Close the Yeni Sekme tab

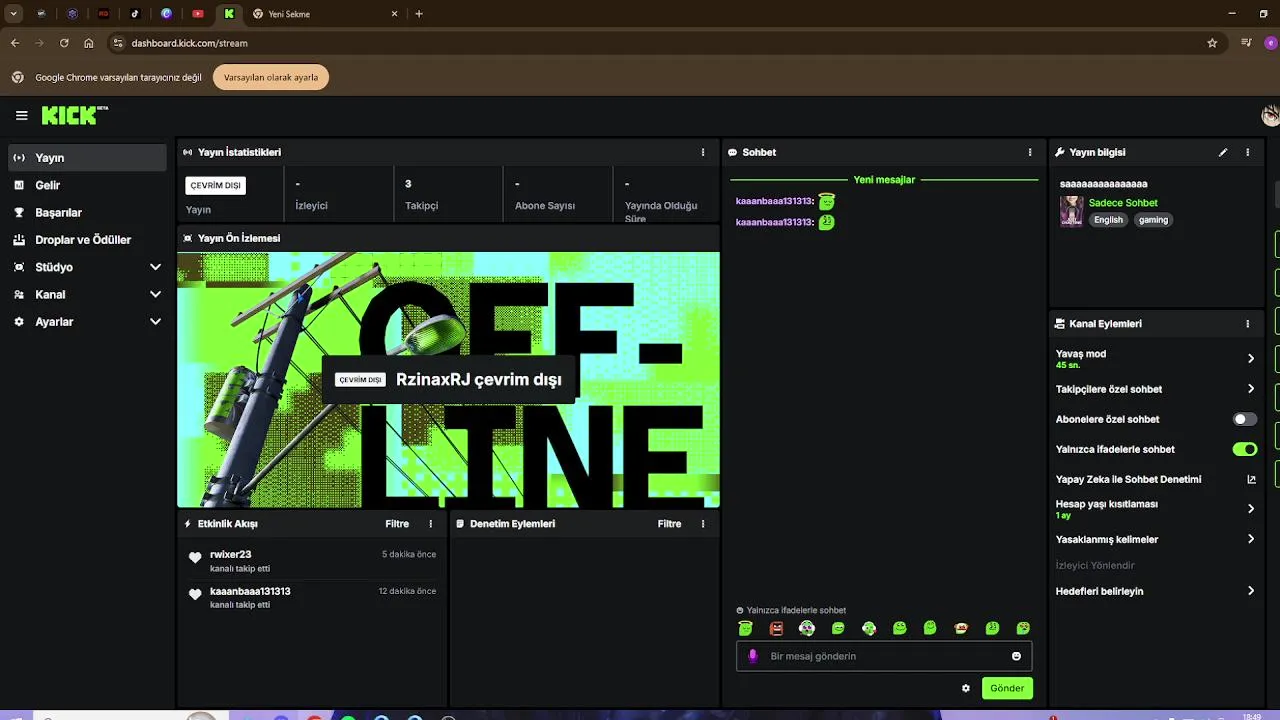tap(394, 14)
